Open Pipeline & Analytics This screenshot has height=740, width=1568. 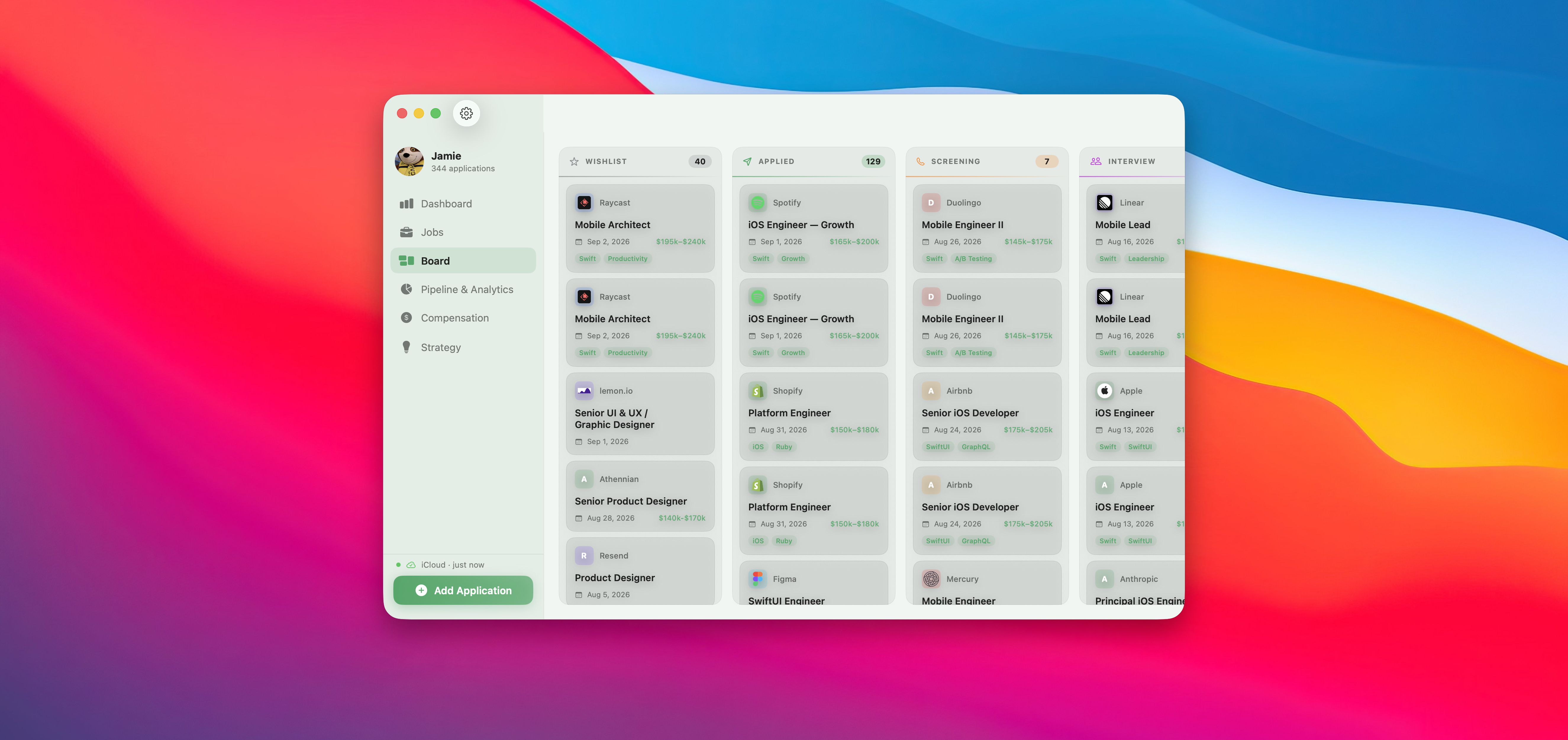click(x=463, y=289)
